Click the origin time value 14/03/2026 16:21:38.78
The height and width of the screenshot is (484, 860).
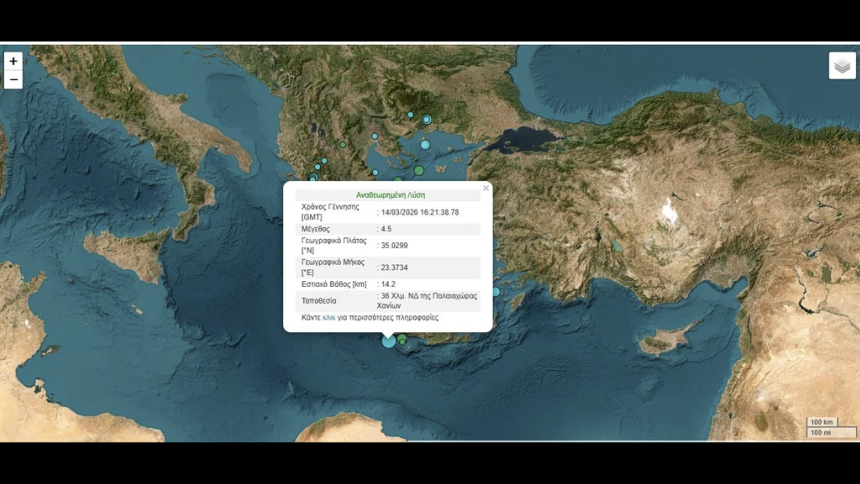(x=420, y=212)
